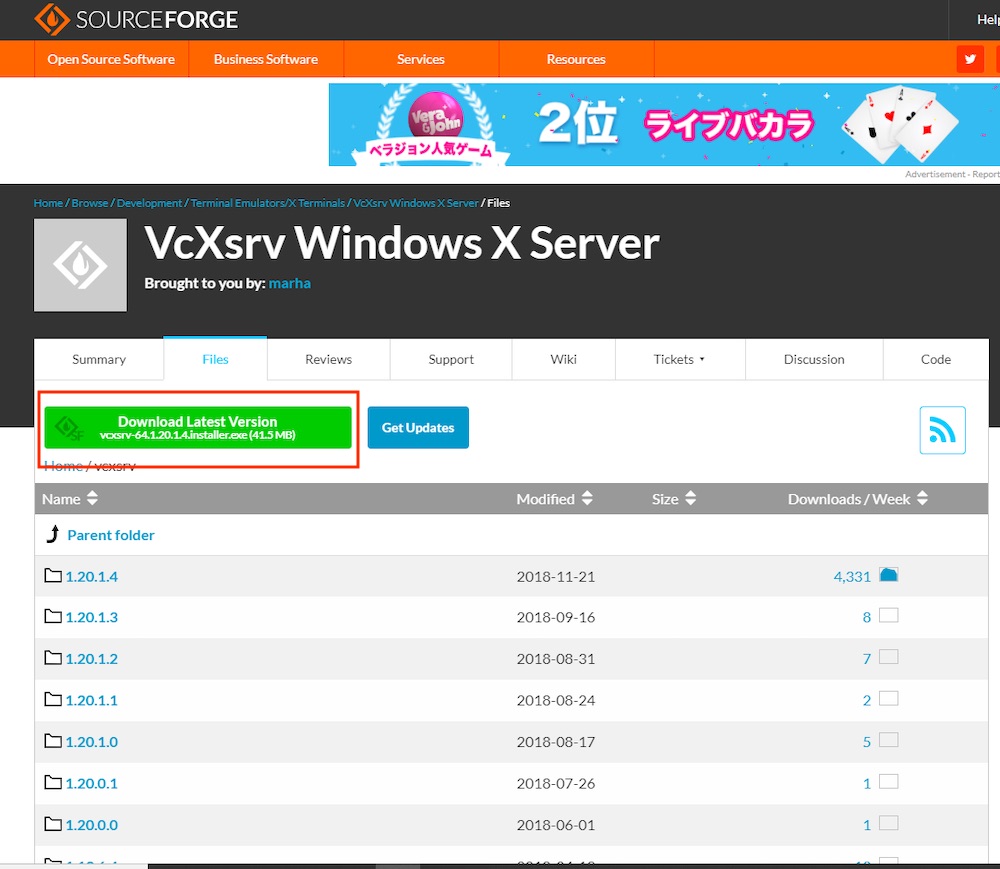Screen dimensions: 1000x869
Task: Open the RSS feed icon
Action: [942, 430]
